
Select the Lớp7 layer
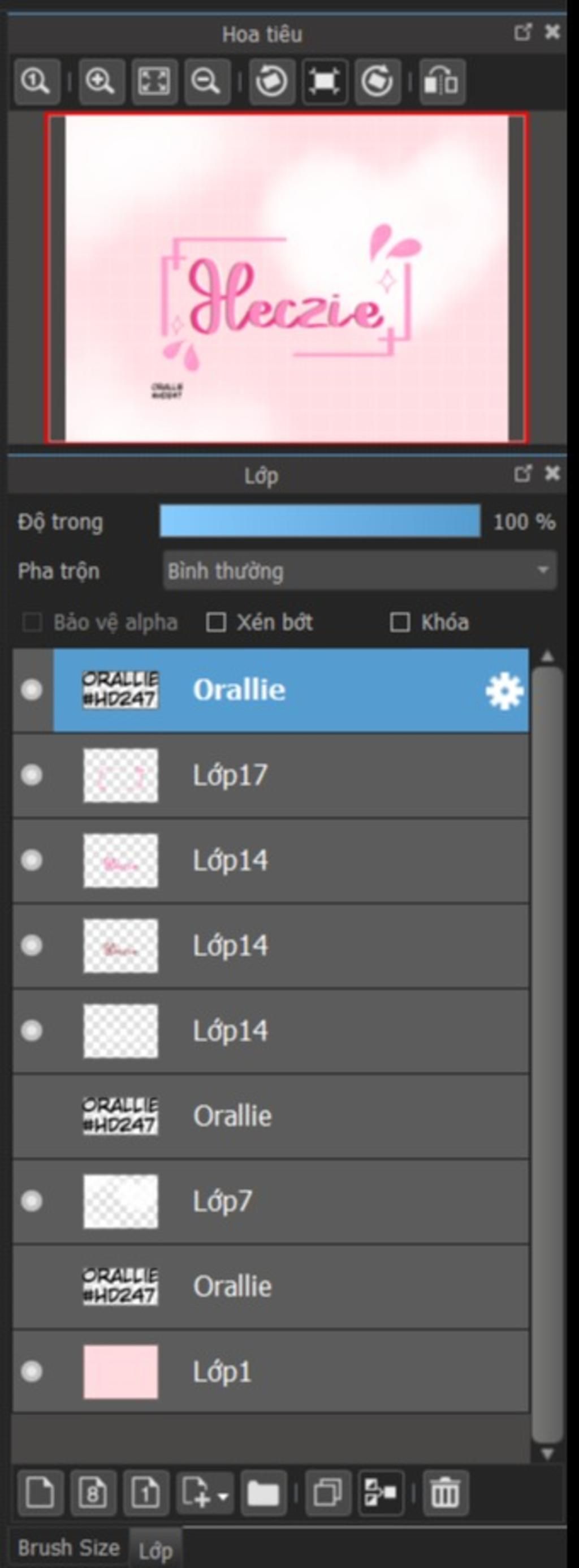pos(271,1201)
